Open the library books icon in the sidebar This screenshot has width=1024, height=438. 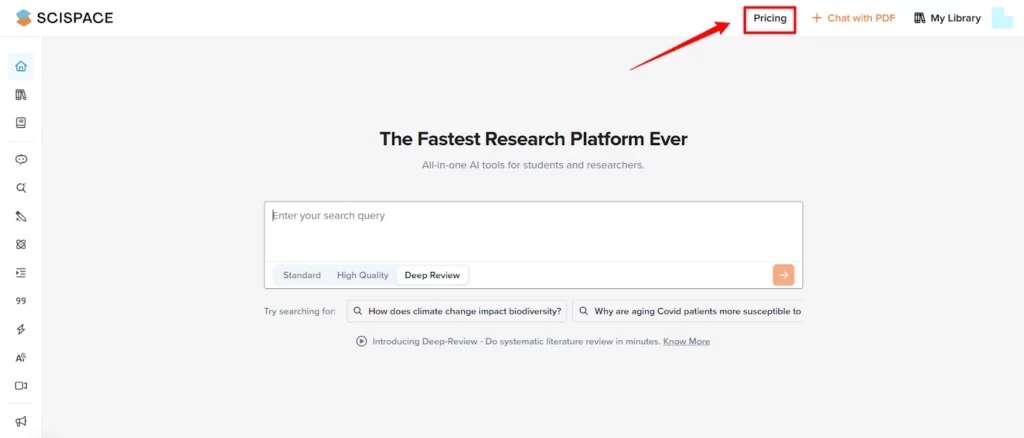[x=21, y=95]
